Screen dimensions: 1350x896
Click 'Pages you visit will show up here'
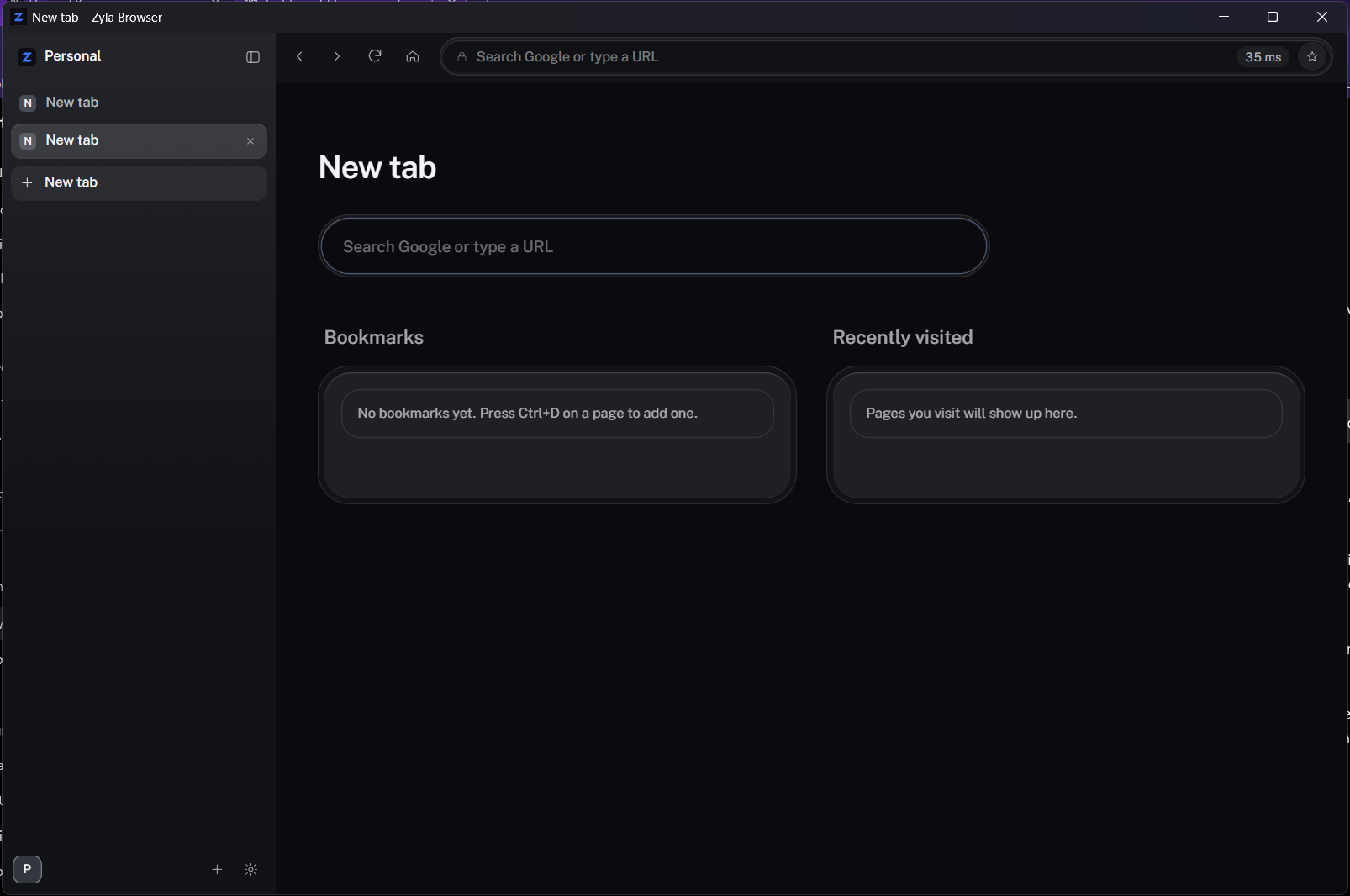972,414
